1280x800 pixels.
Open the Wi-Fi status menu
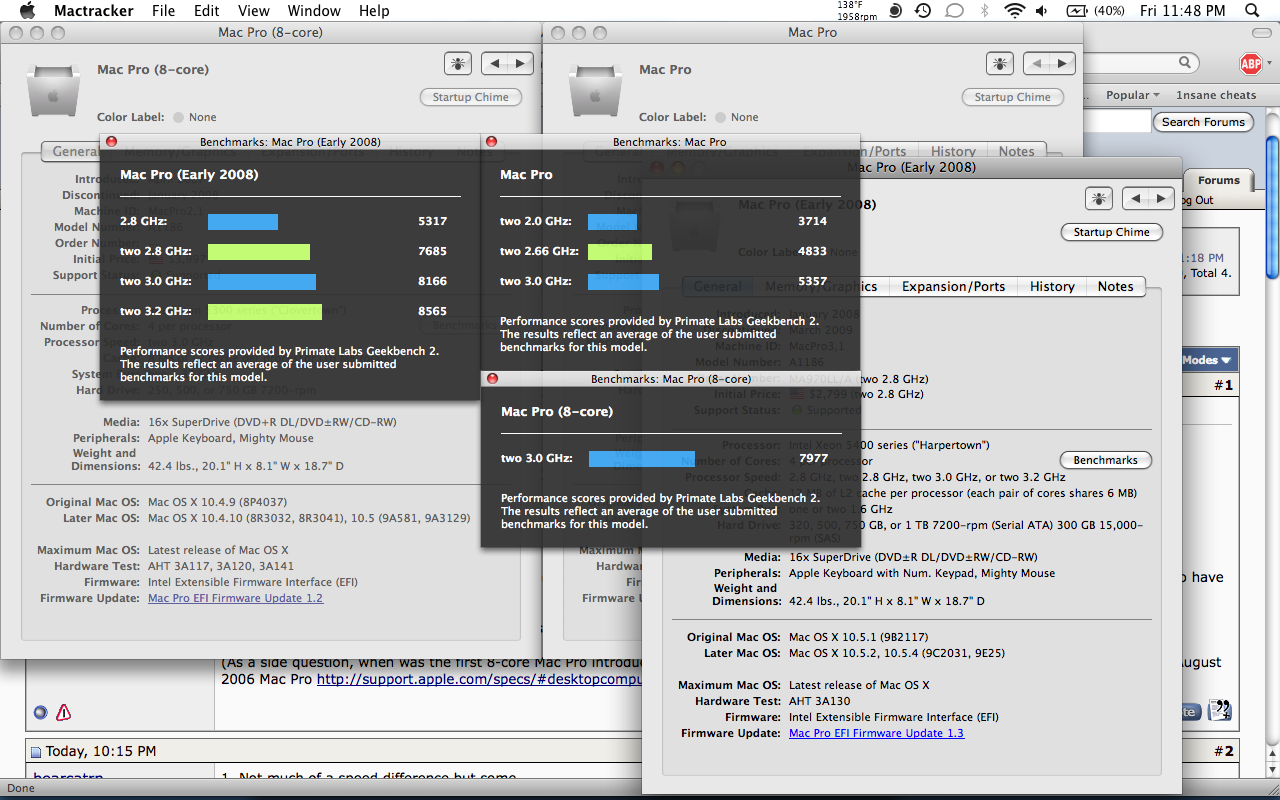click(1015, 10)
